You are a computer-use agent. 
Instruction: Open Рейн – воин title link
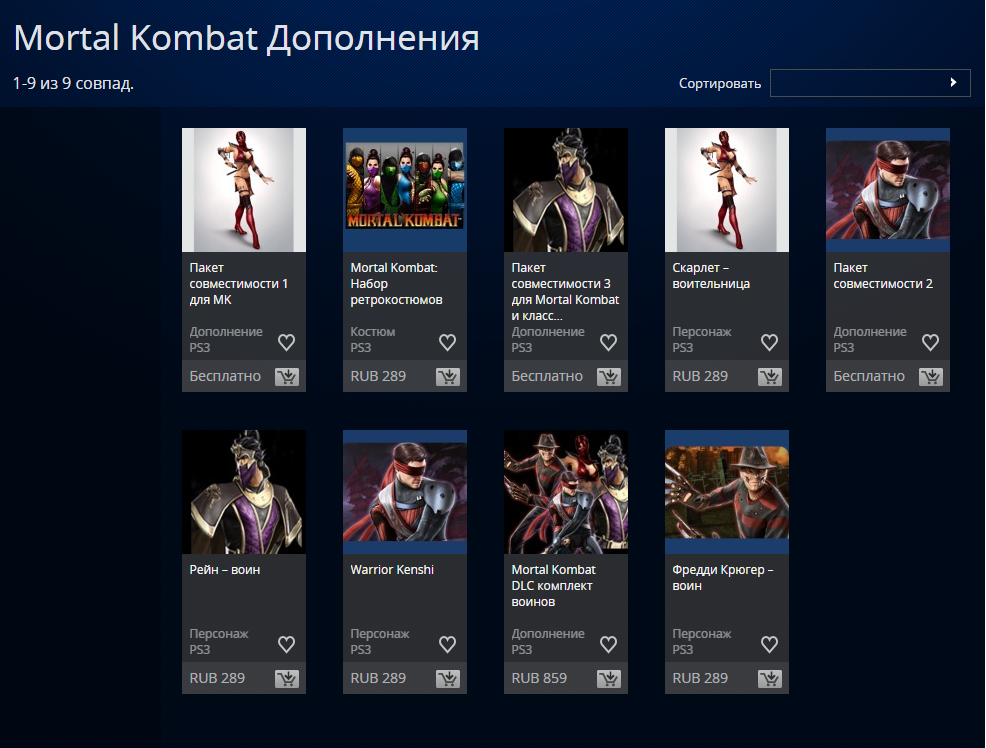[x=224, y=569]
